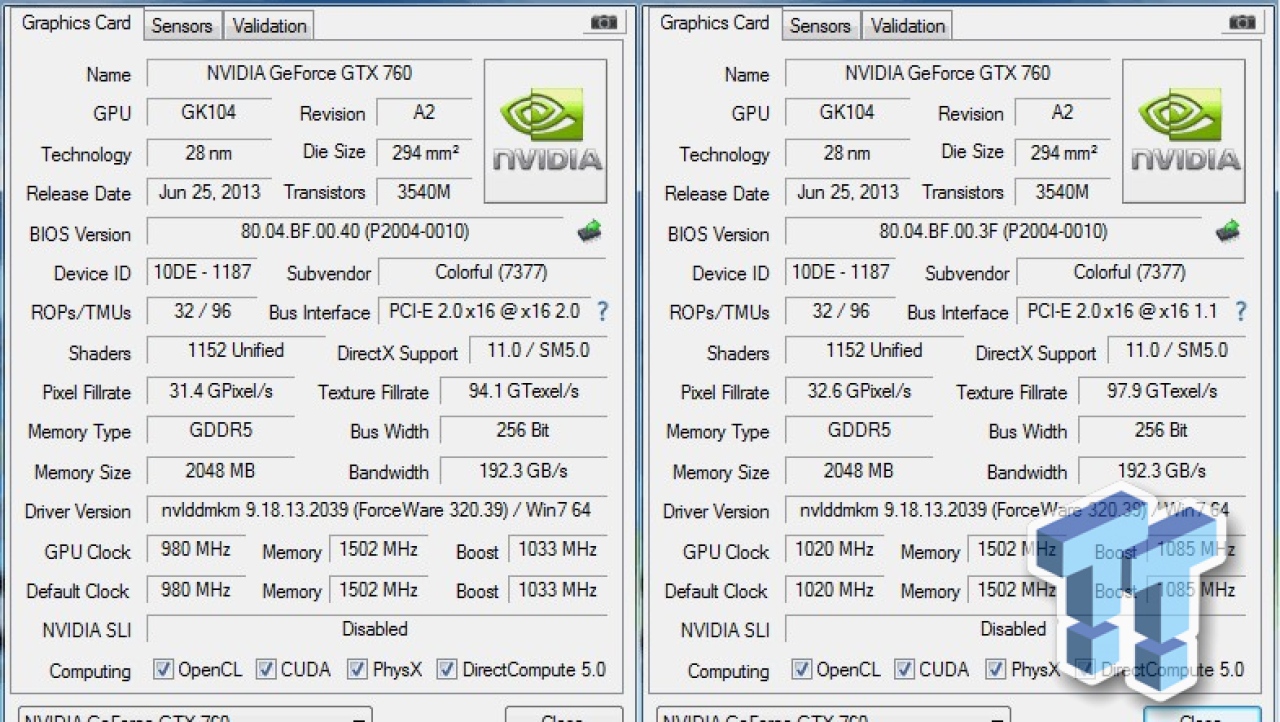Click Release Date Jun 25, 2013 in left window
This screenshot has height=722, width=1280.
[x=209, y=192]
